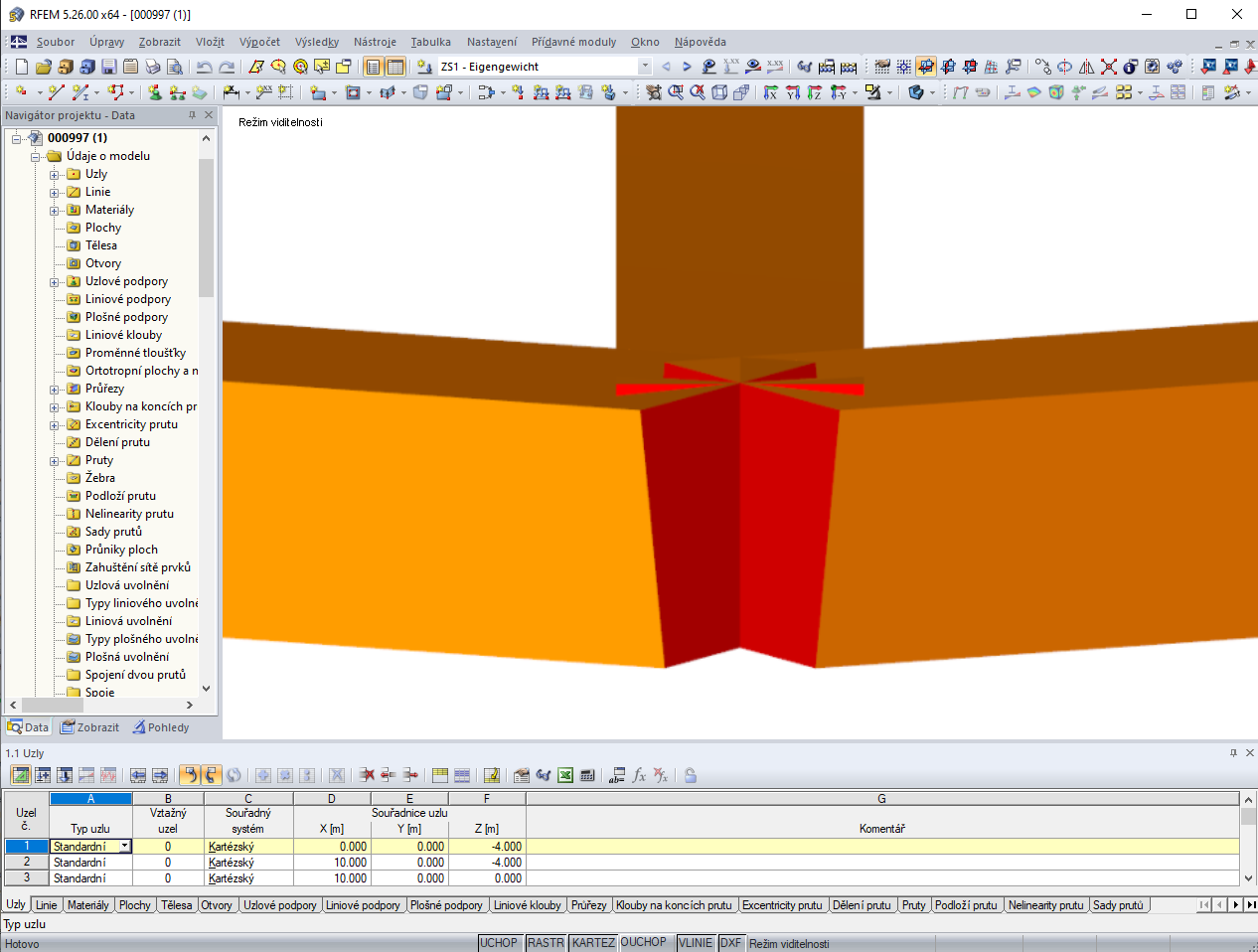The height and width of the screenshot is (952, 1258).
Task: Click the new nodal support icon
Action: tap(155, 92)
